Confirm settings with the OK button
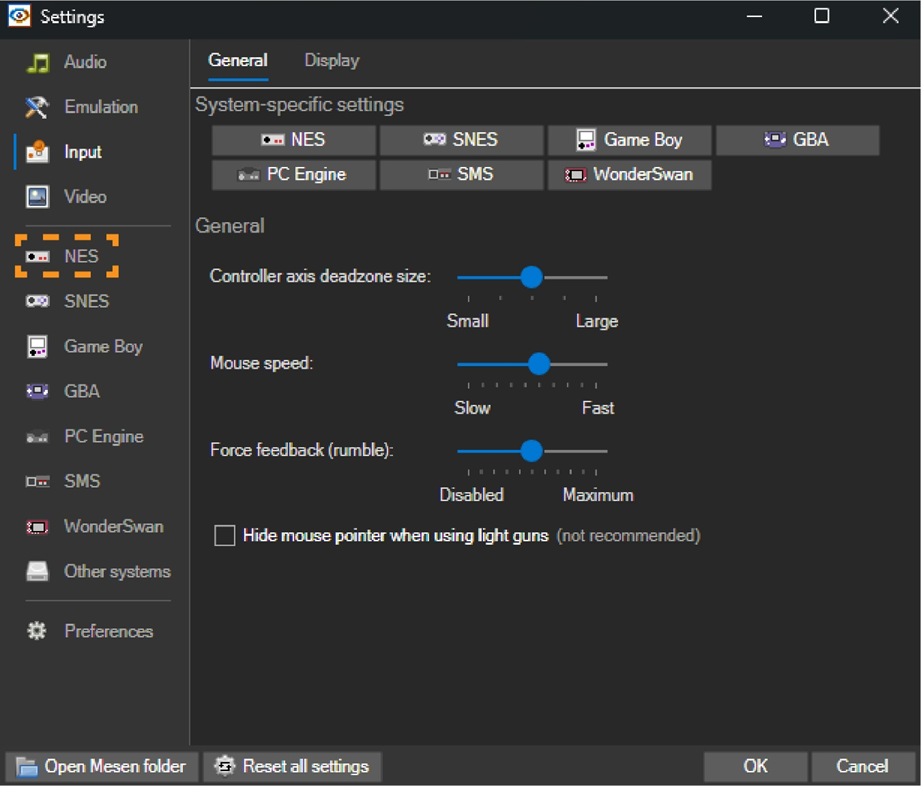 point(755,767)
